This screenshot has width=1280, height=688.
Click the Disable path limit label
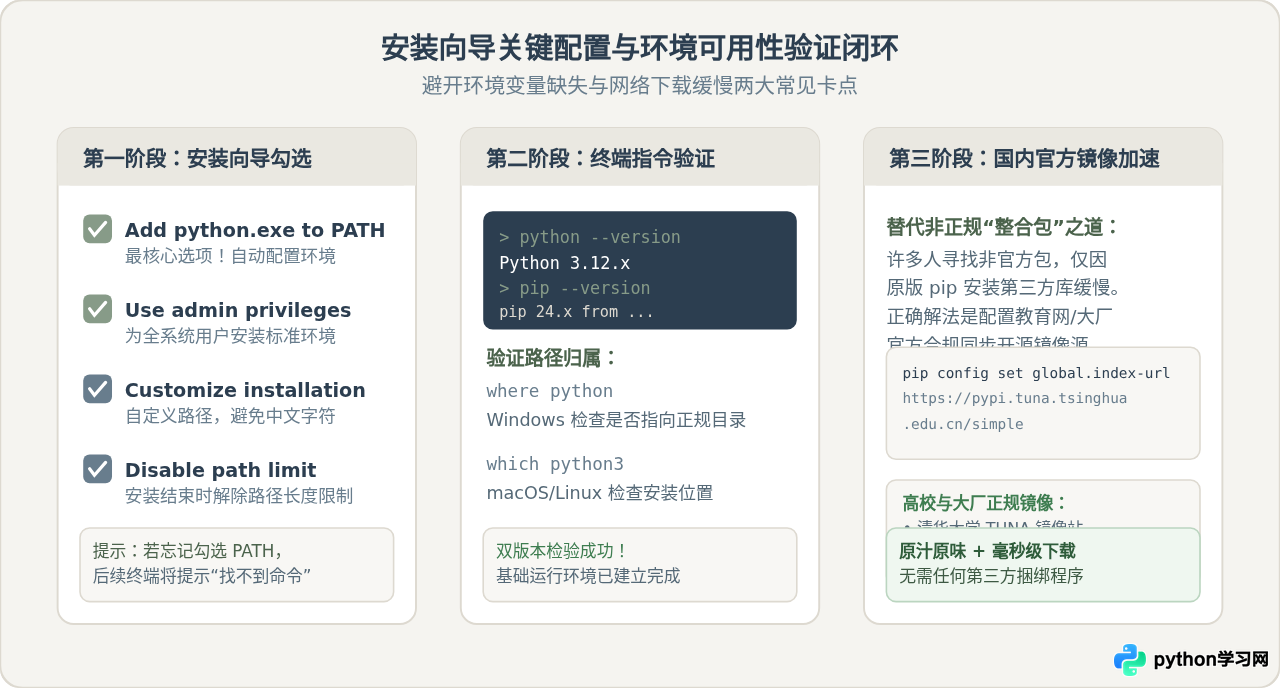pos(220,470)
